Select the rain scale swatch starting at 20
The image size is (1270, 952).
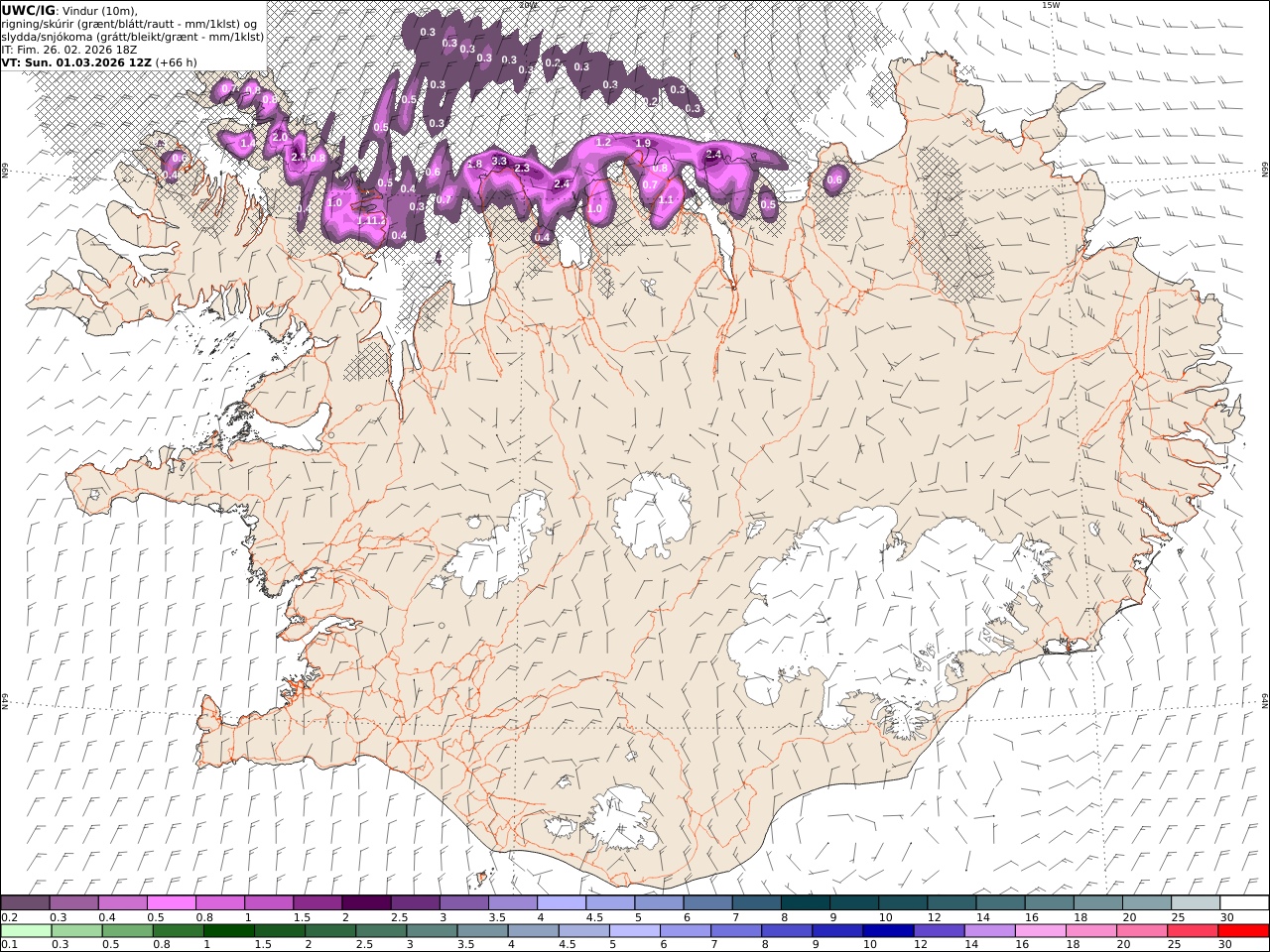tap(1141, 931)
